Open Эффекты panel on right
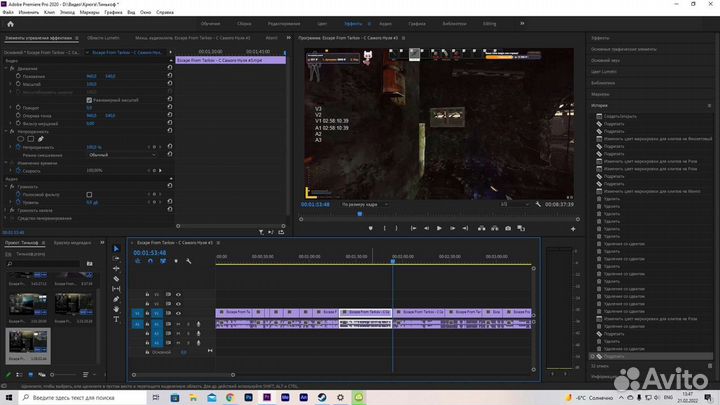Viewport: 720px width, 405px height. (600, 38)
